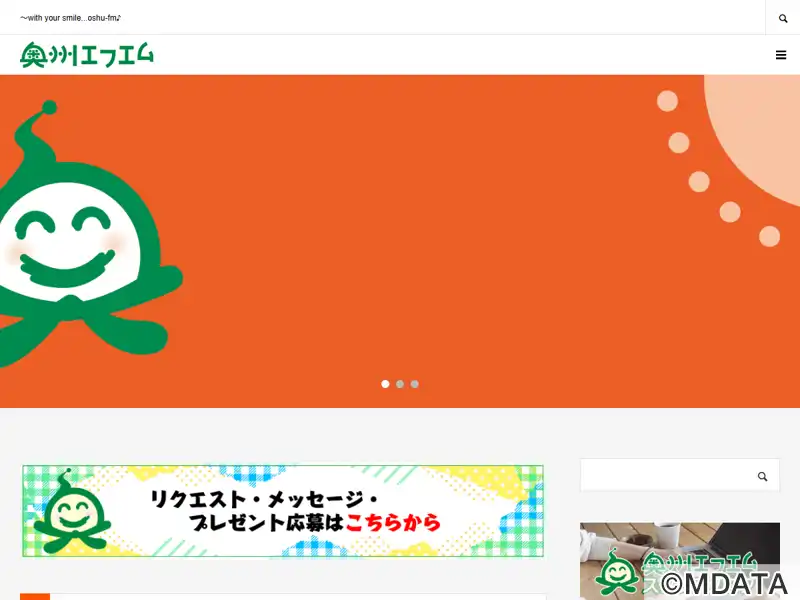Open the hamburger navigation menu
This screenshot has height=600, width=800.
[x=781, y=55]
